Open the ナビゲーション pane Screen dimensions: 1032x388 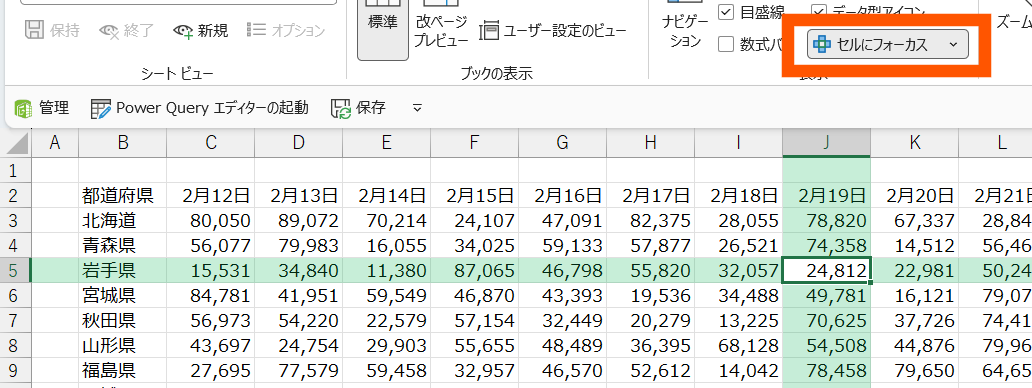685,26
